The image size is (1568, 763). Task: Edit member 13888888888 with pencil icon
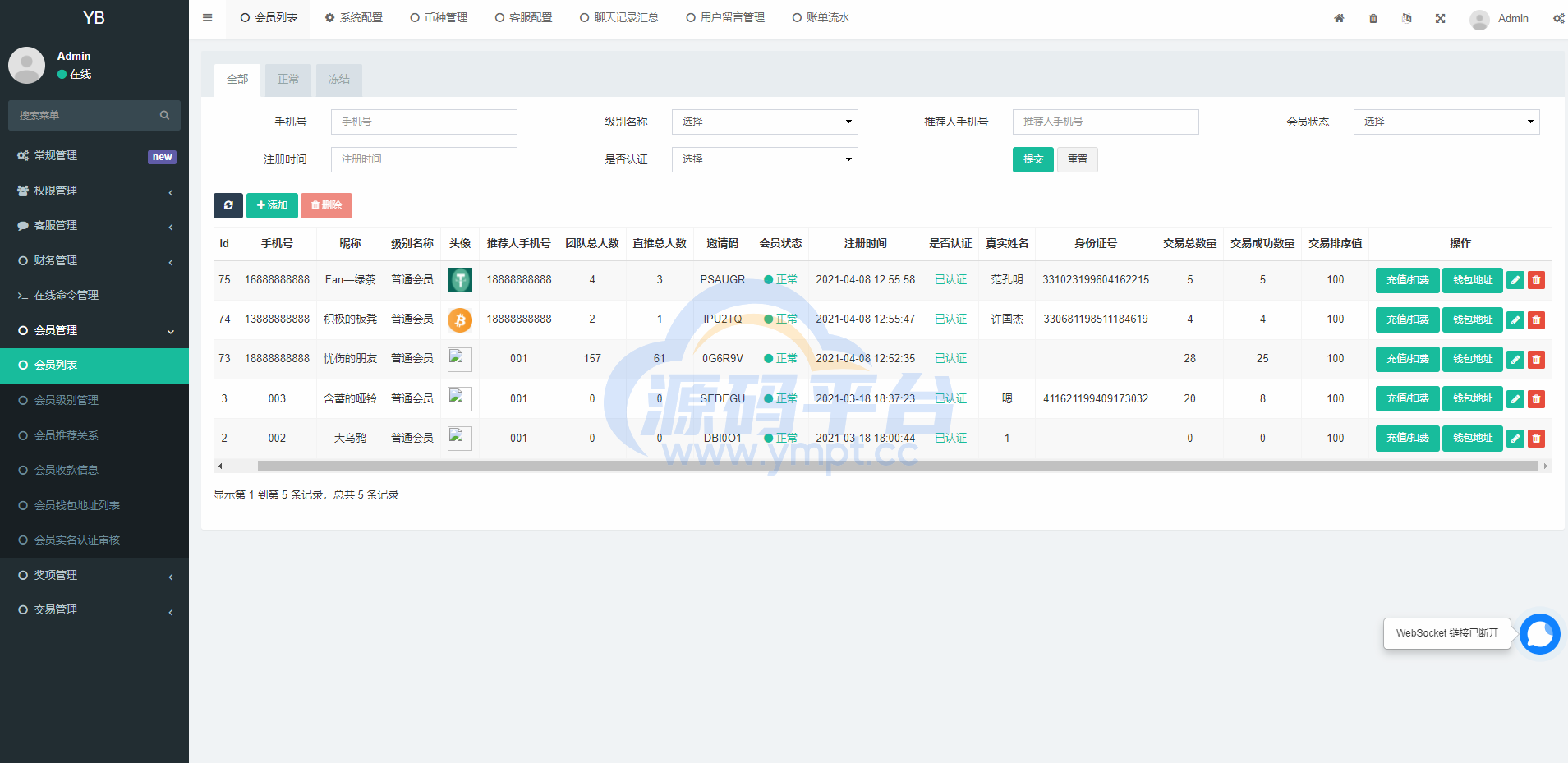(1515, 319)
